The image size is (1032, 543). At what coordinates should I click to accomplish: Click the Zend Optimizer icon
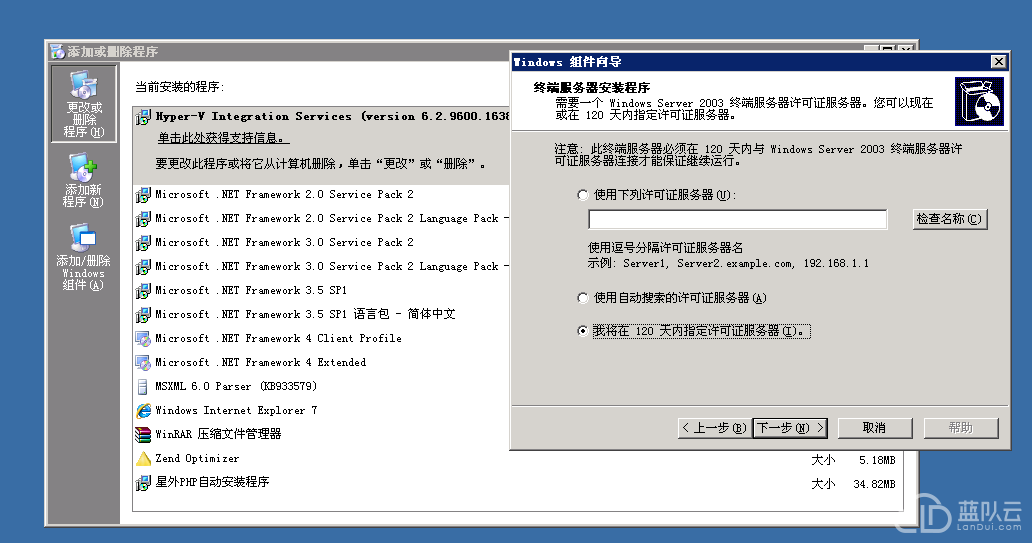coord(143,459)
